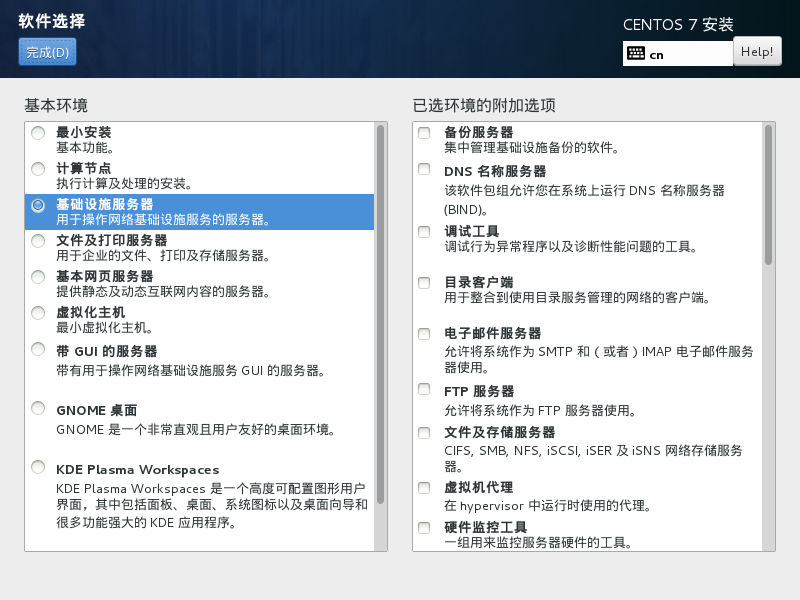
Task: Select 带 GUI 的服务器 radio button
Action: click(x=38, y=349)
